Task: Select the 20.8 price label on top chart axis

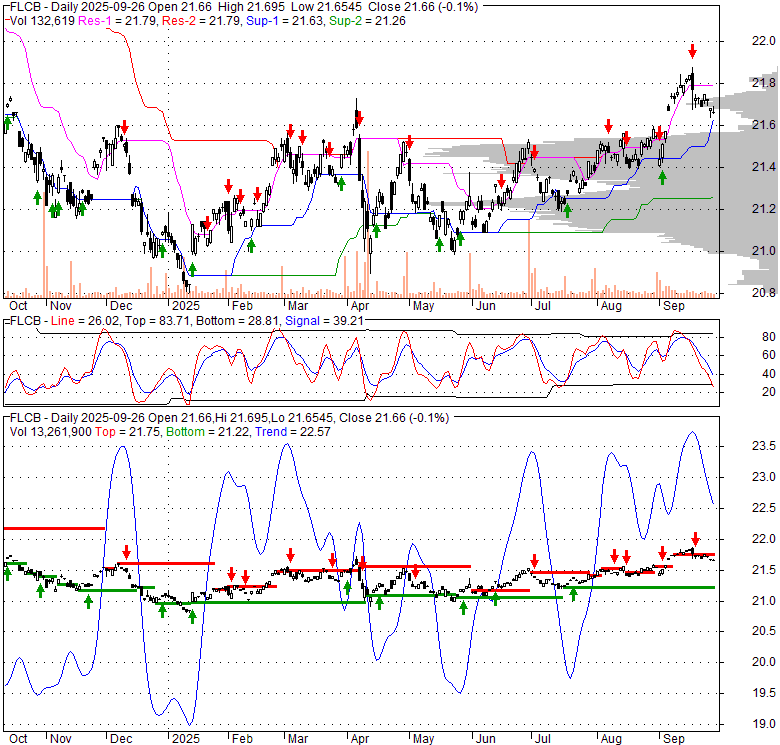Action: coord(763,293)
